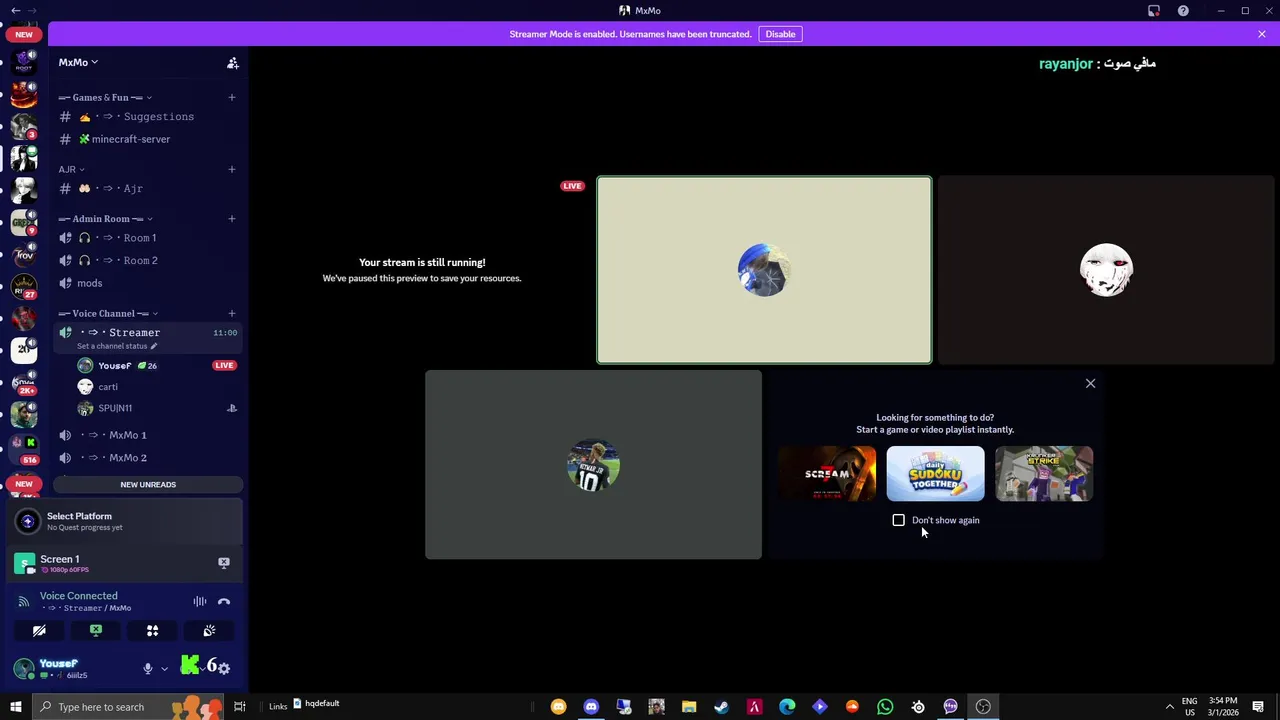Click the pencil to edit channel status
Screen dimensions: 1280x720
coord(154,346)
